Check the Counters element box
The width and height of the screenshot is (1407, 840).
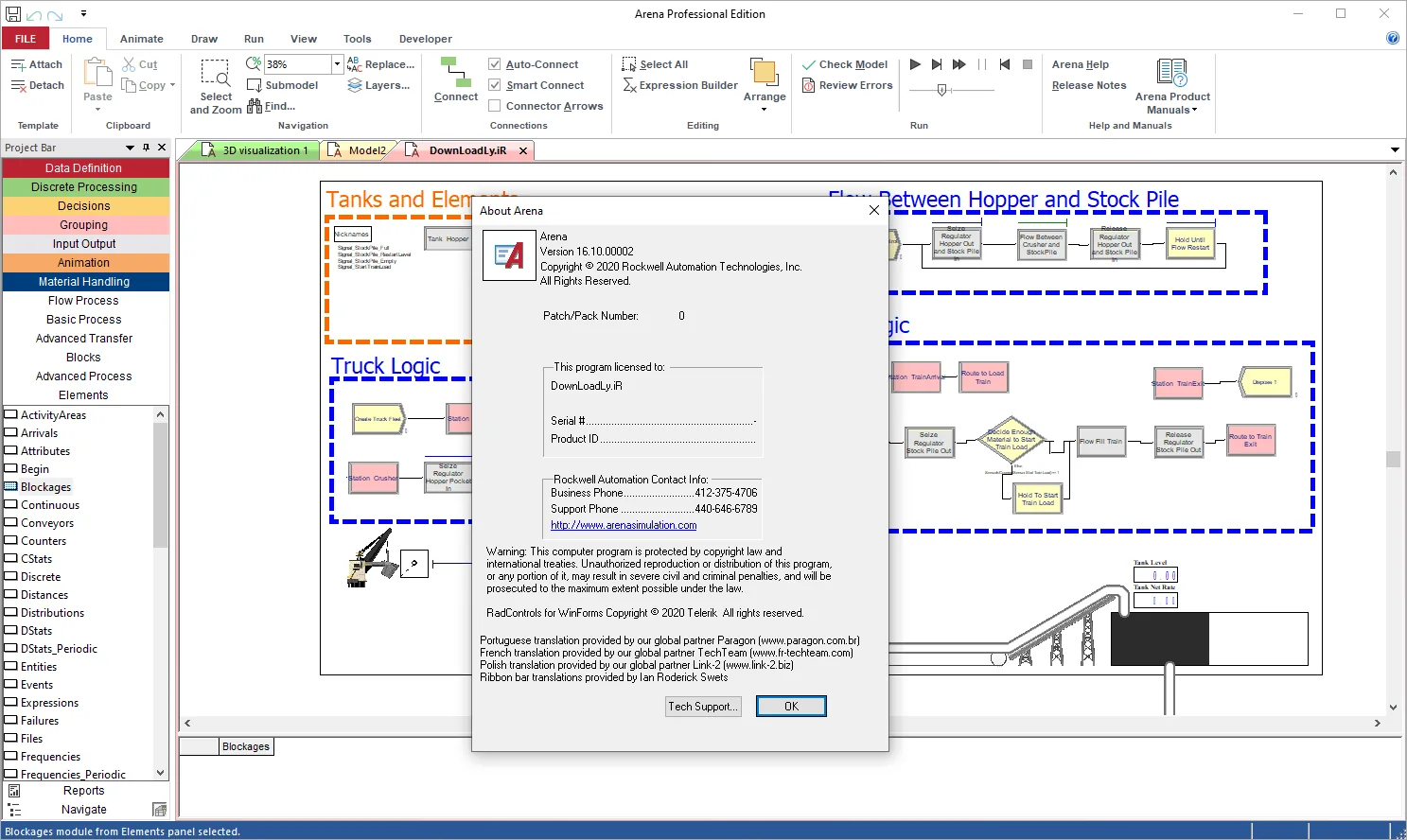pyautogui.click(x=11, y=540)
